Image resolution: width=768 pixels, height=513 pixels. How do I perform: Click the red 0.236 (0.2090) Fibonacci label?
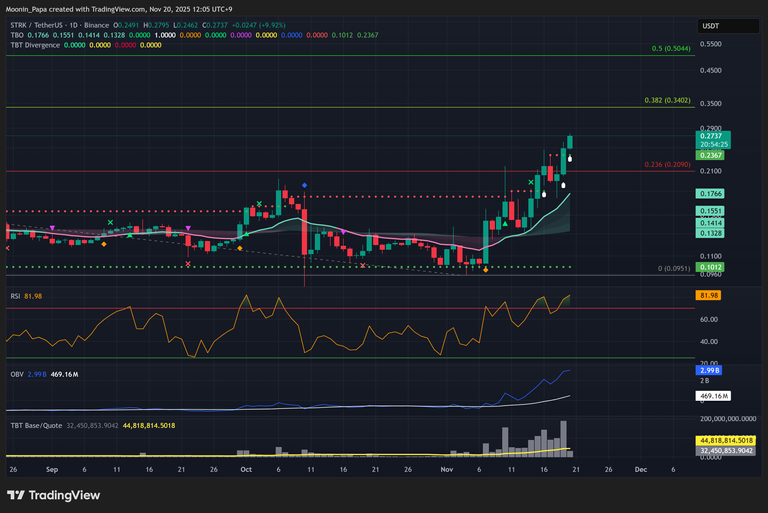[664, 164]
